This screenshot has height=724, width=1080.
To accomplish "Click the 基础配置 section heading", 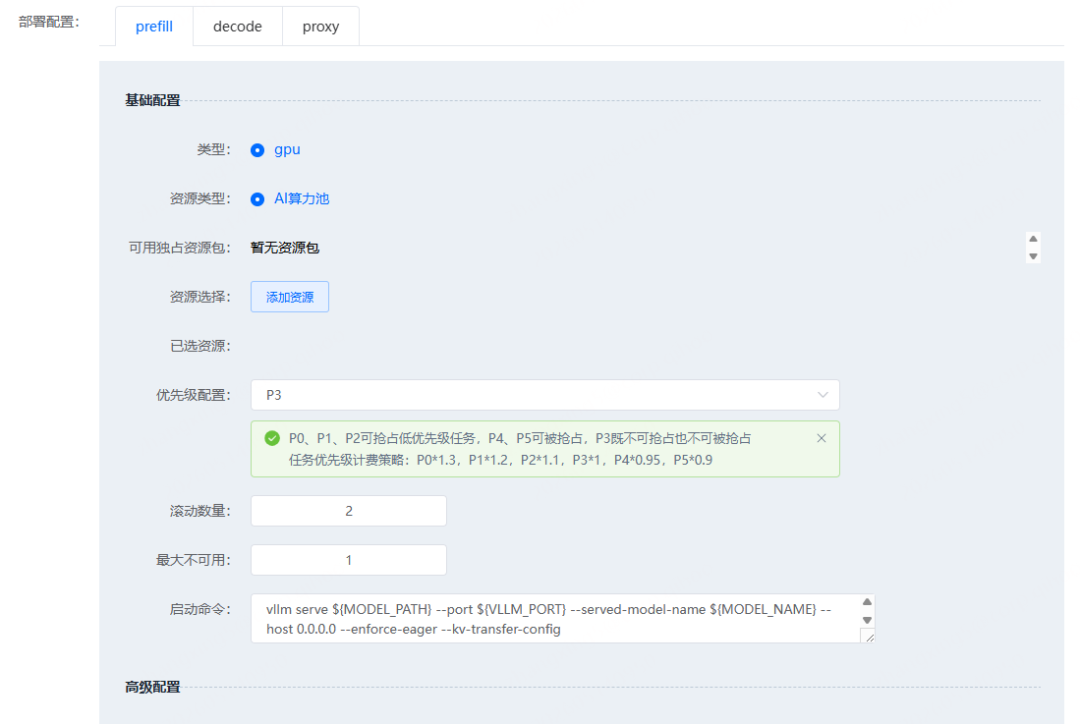I will pyautogui.click(x=152, y=101).
